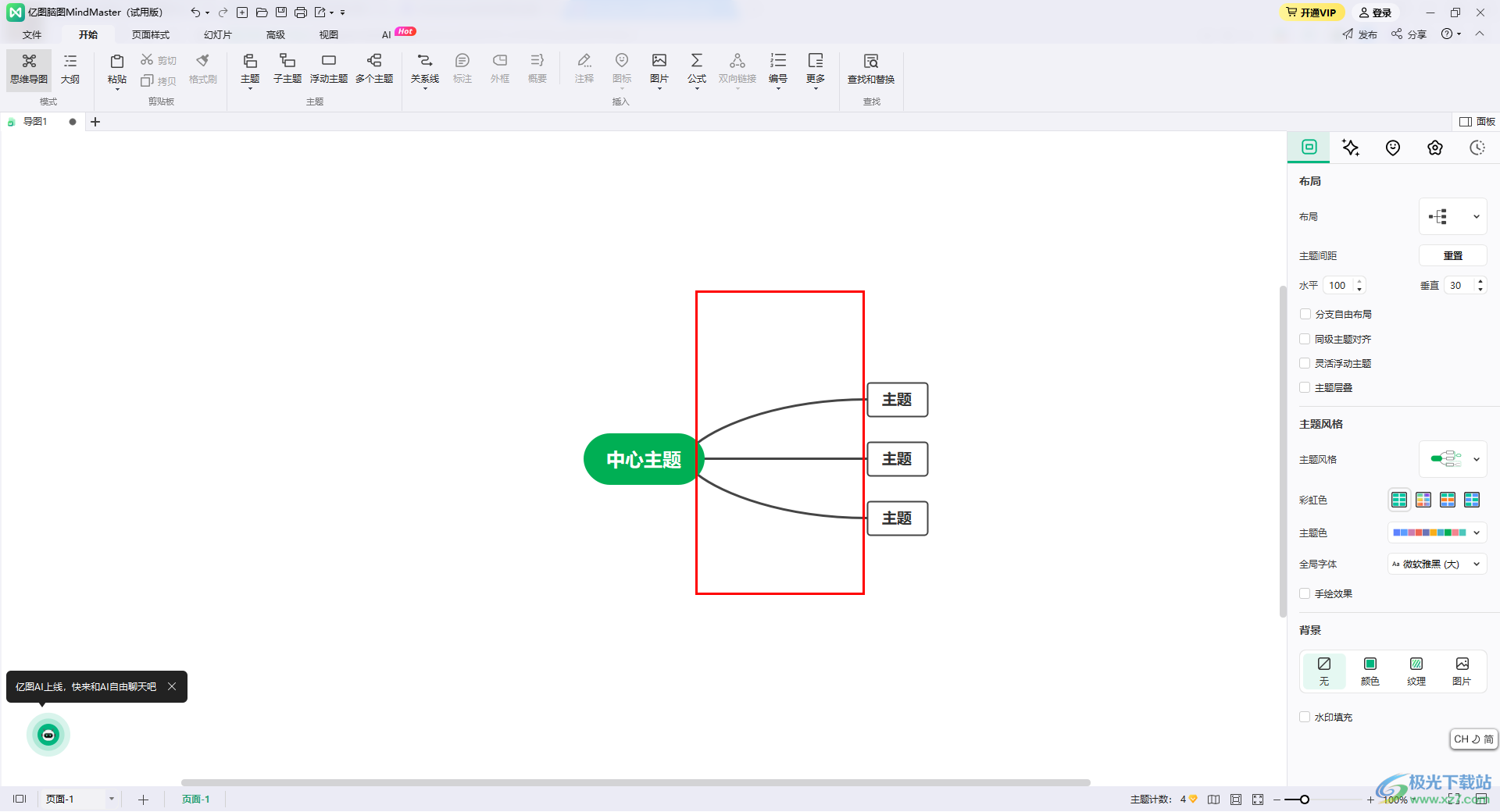Open the global font (全局字体) dropdown
The image size is (1500, 812).
tap(1437, 564)
